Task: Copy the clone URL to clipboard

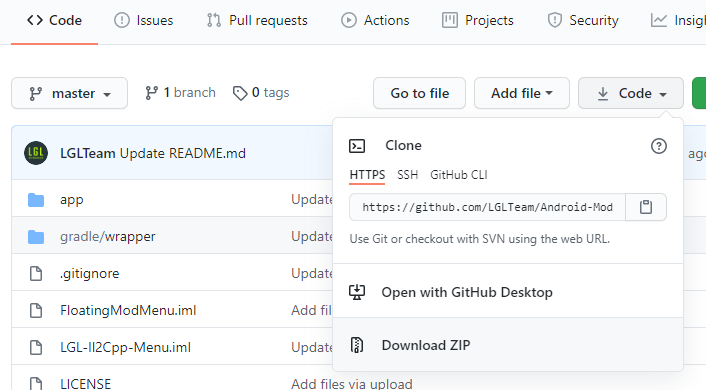Action: click(646, 207)
